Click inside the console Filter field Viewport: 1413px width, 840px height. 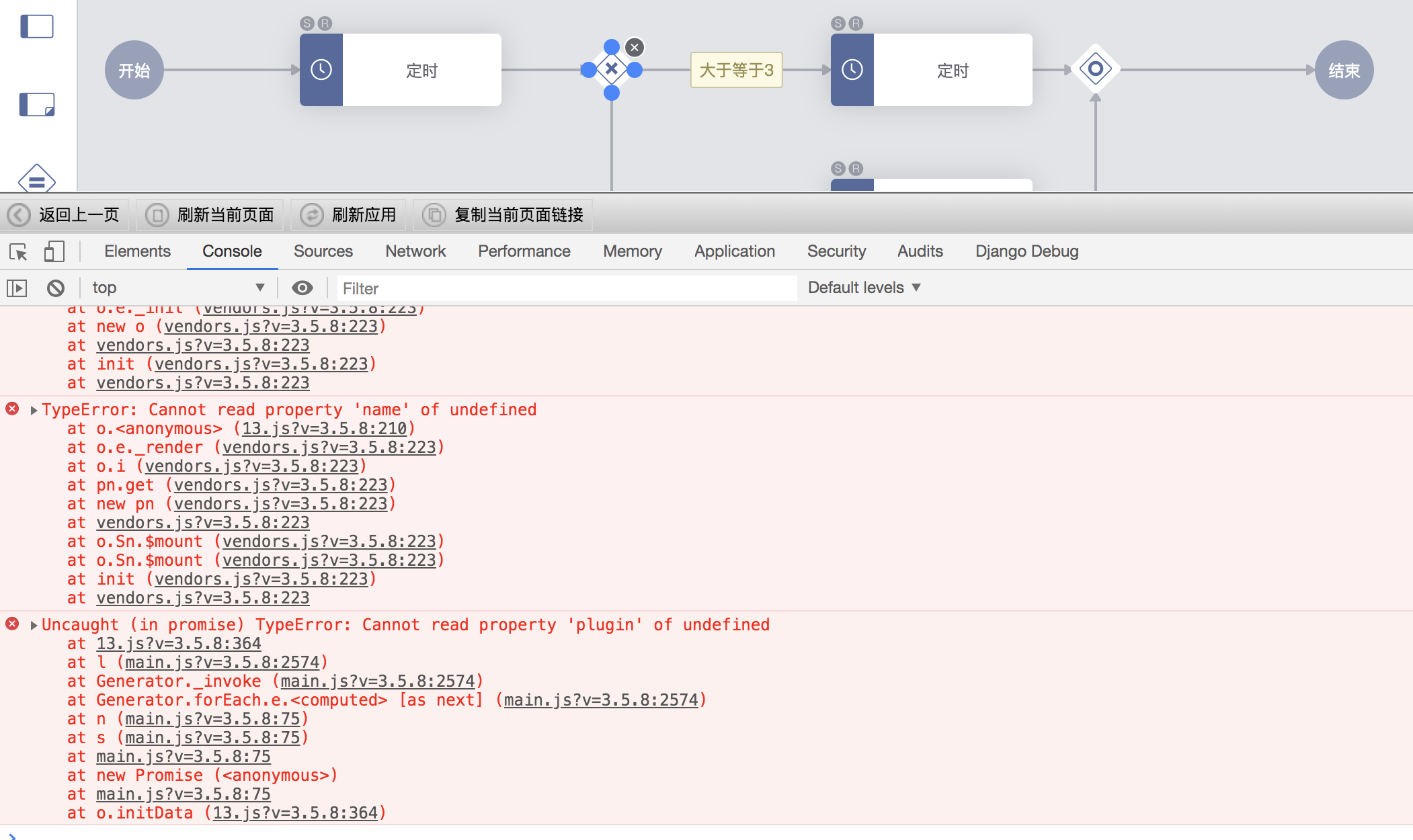565,288
